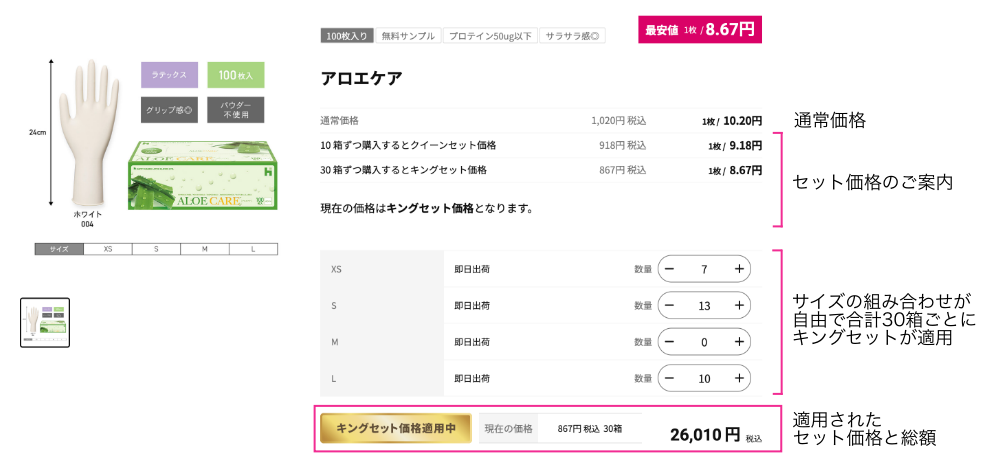The height and width of the screenshot is (470, 1000).
Task: Select the サラサラ感◎ tag
Action: 572,36
